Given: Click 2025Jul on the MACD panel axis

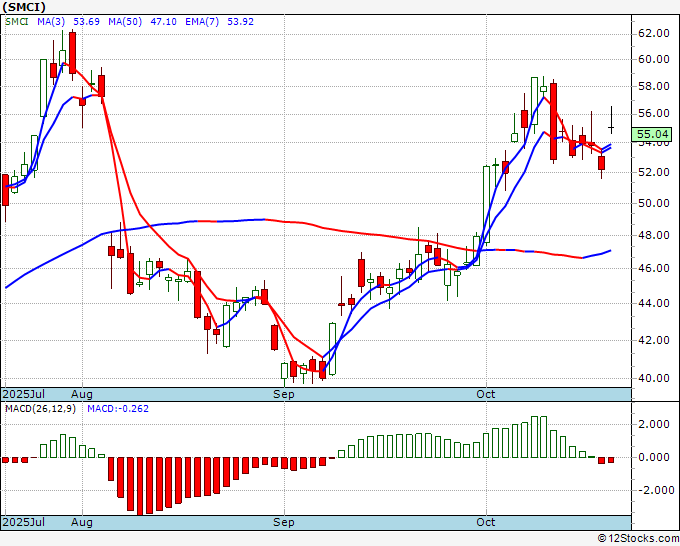Looking at the screenshot, I should pos(23,522).
